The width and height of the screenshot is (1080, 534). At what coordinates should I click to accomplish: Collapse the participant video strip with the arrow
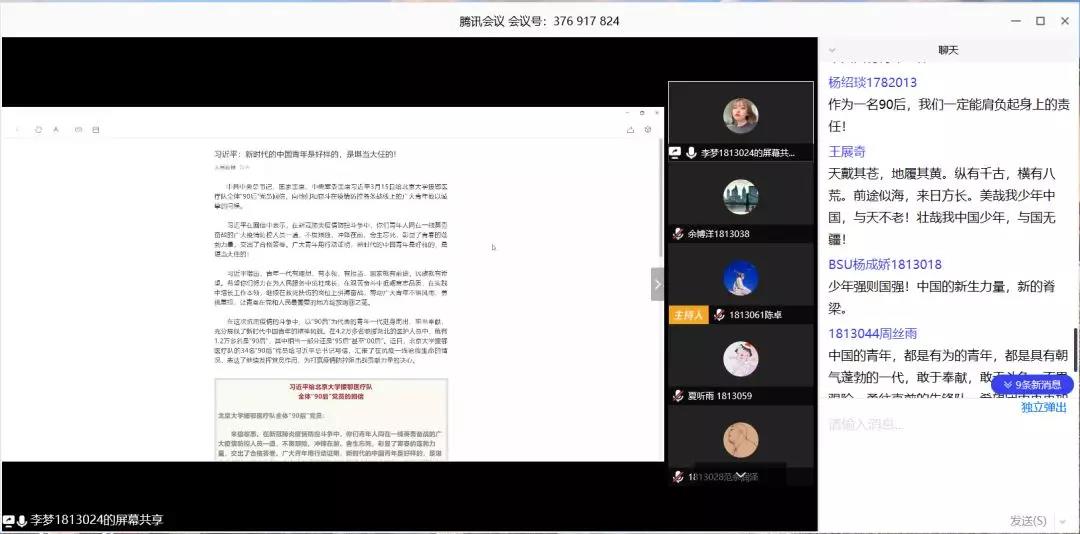tap(657, 284)
